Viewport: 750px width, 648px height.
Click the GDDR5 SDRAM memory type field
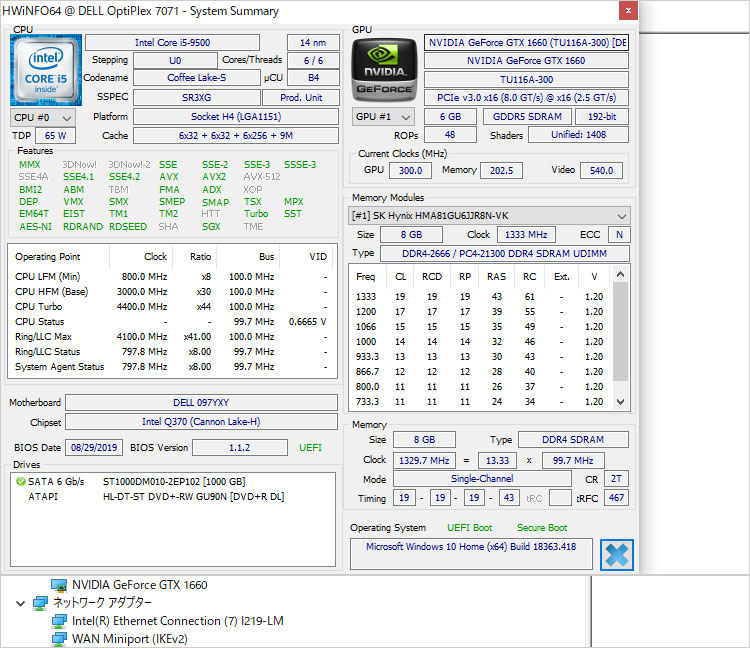click(527, 117)
